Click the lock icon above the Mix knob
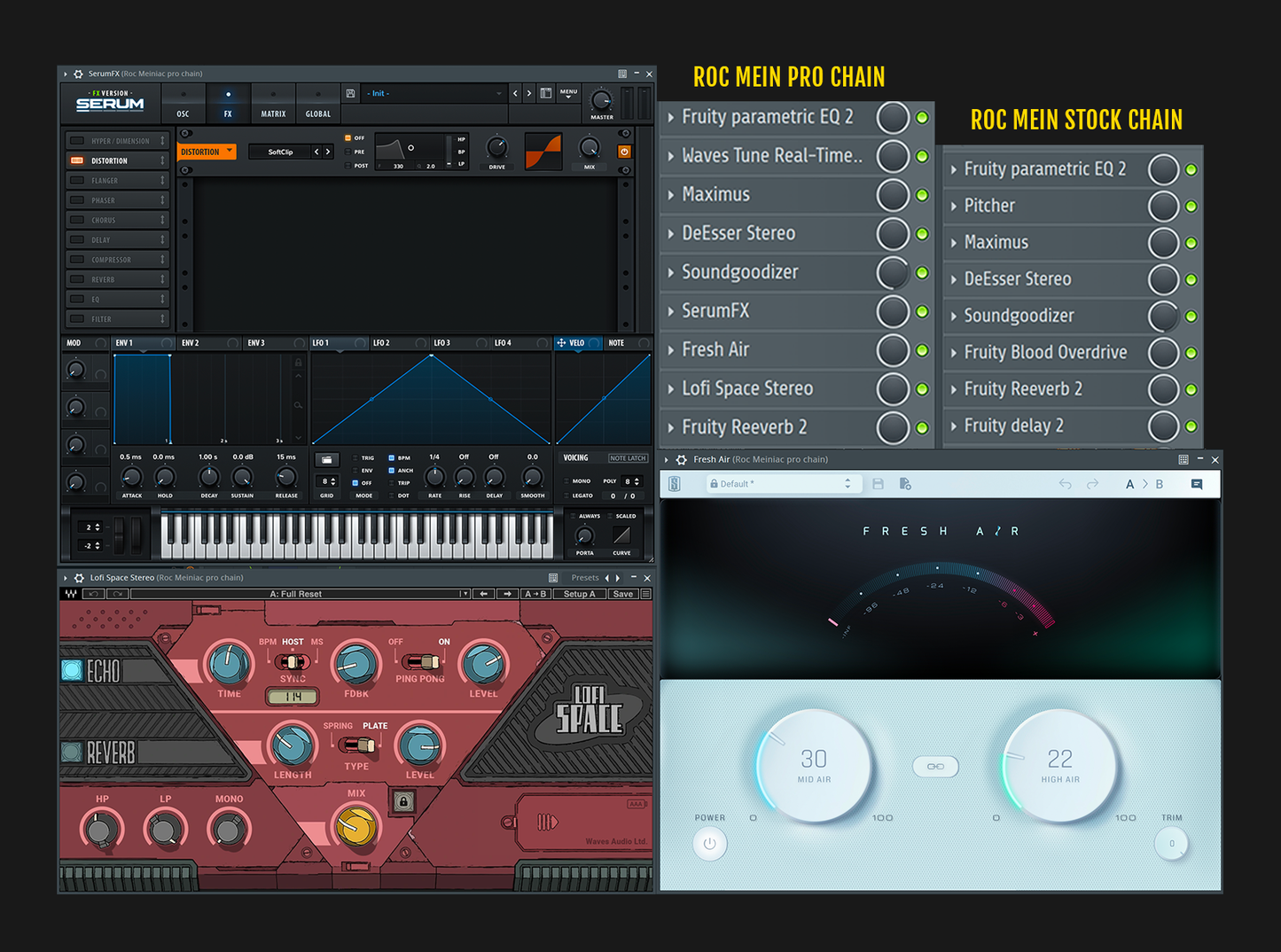The height and width of the screenshot is (952, 1281). [x=403, y=802]
